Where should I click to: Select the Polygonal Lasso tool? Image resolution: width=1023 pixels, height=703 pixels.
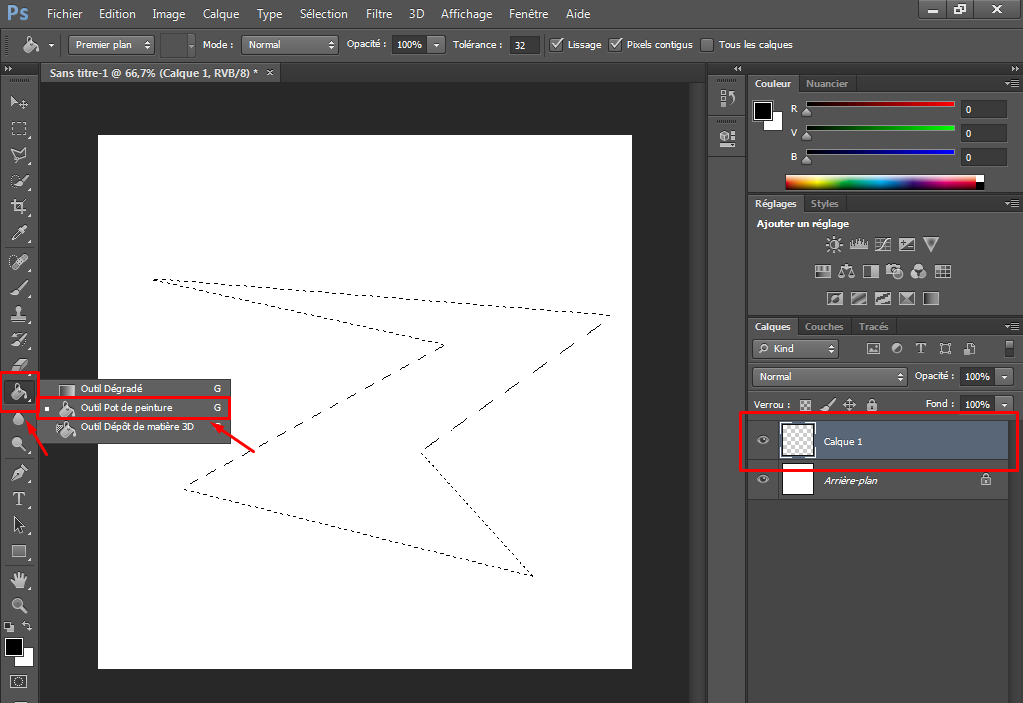coord(19,155)
